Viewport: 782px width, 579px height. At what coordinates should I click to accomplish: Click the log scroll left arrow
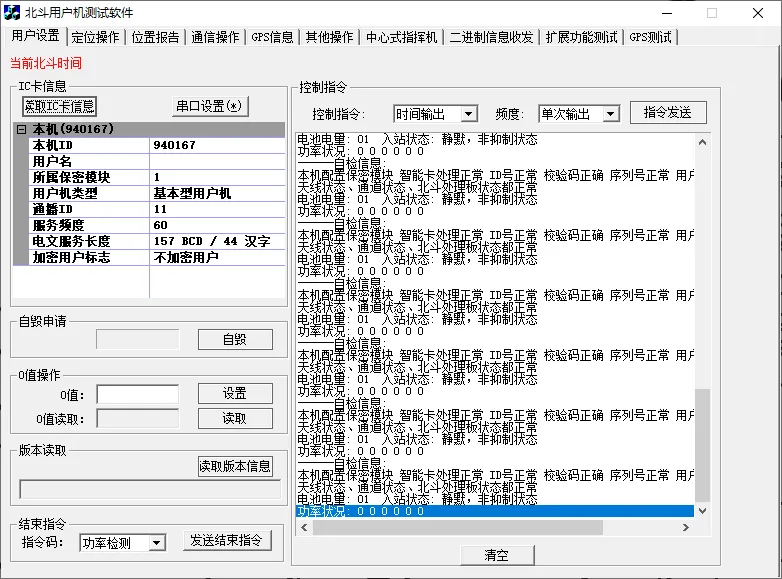(x=304, y=527)
